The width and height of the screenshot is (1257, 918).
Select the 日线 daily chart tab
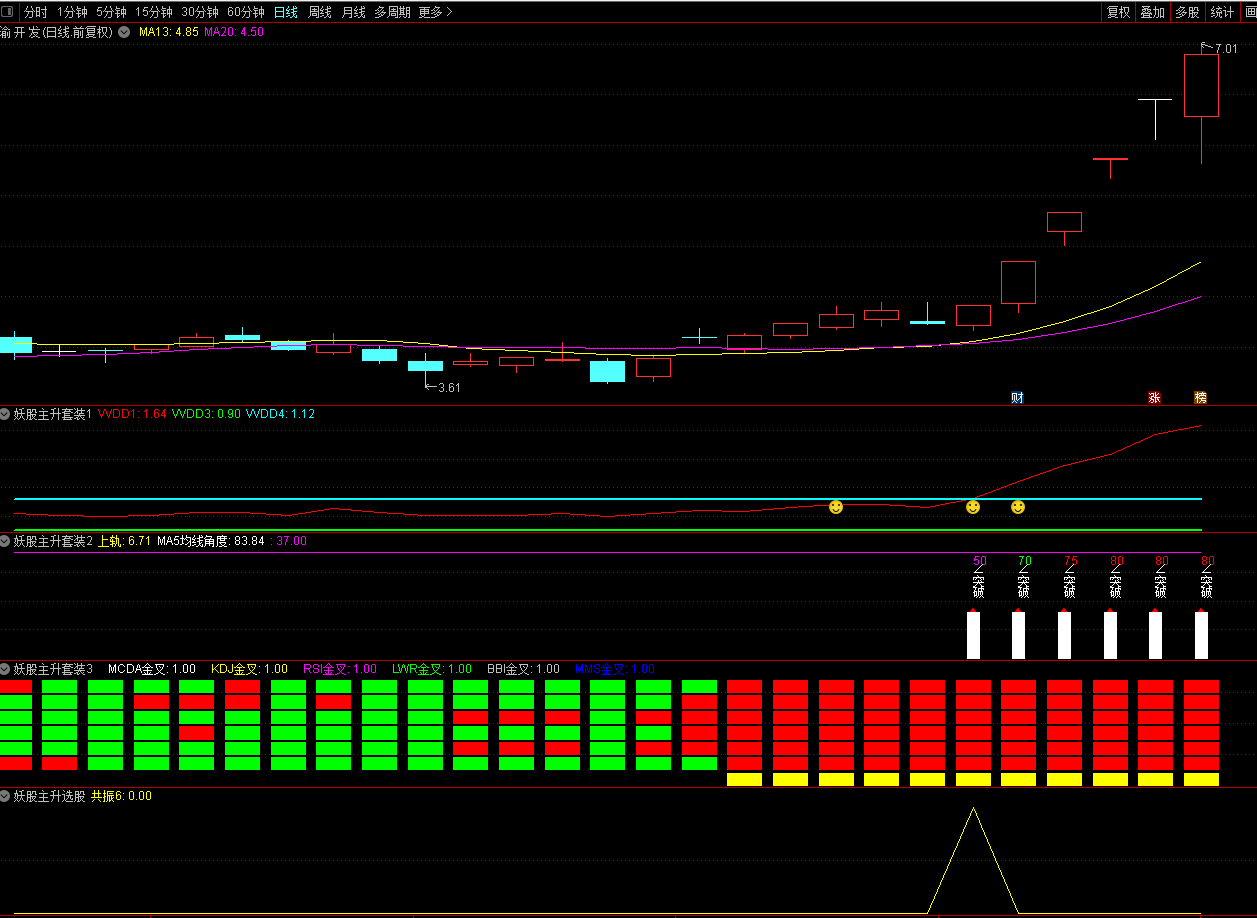286,12
